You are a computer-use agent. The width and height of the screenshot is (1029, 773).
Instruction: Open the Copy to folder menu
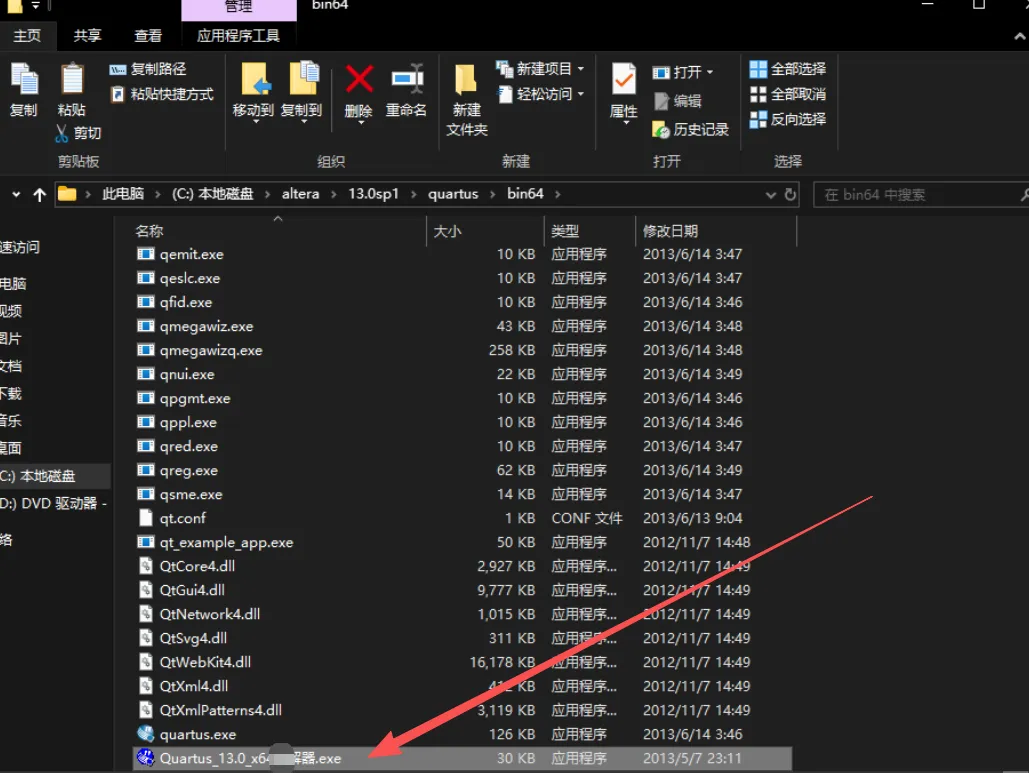[x=302, y=92]
